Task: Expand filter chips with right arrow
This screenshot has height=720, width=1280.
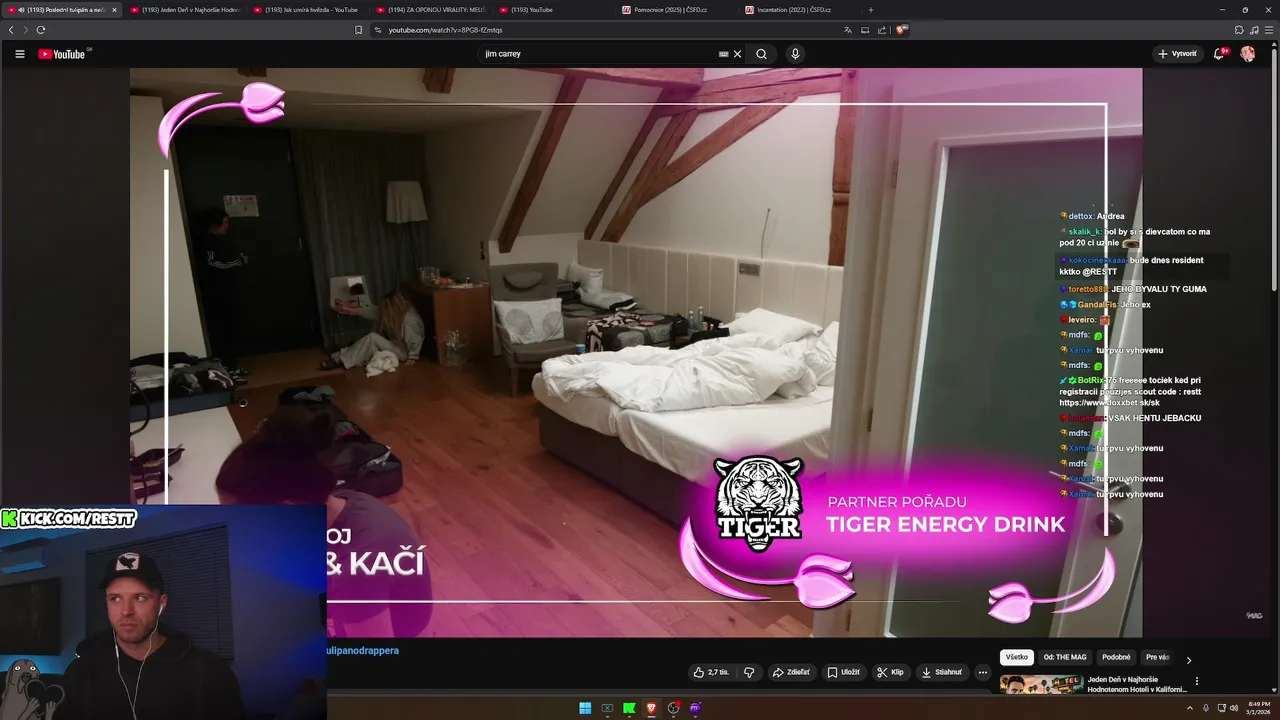Action: (x=1189, y=660)
